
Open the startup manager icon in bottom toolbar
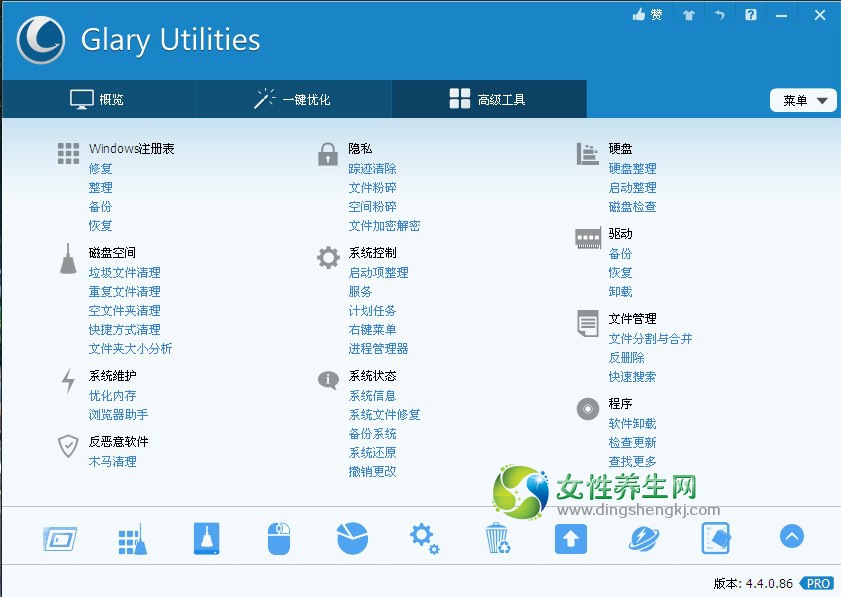(x=60, y=539)
